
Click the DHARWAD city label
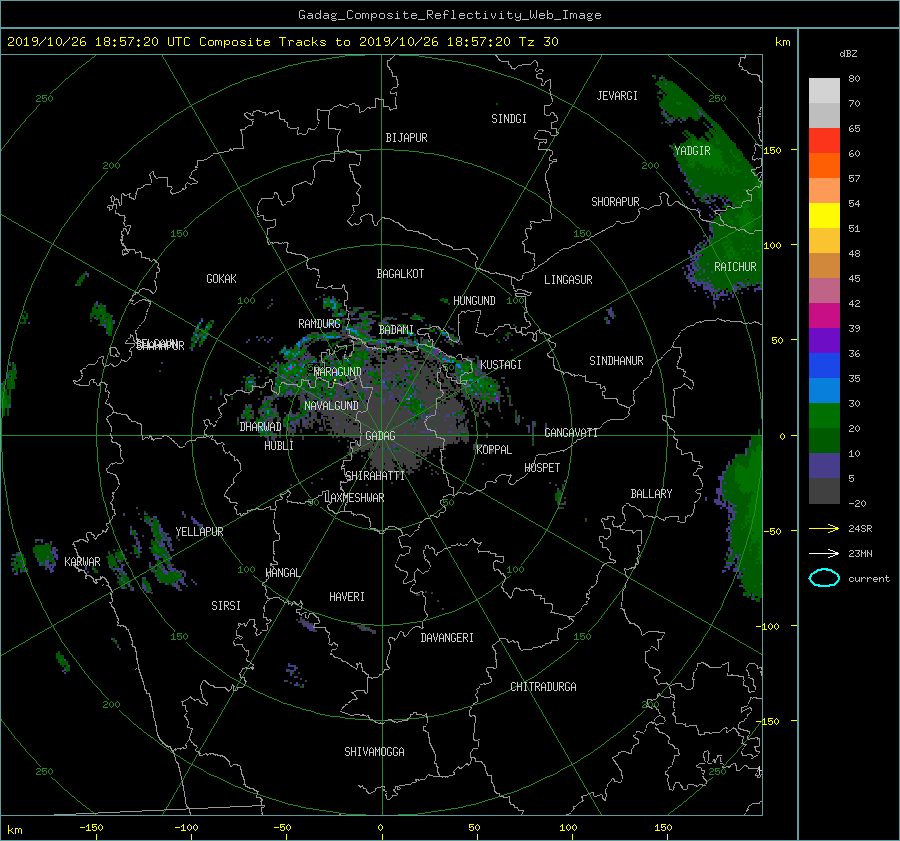pos(261,427)
